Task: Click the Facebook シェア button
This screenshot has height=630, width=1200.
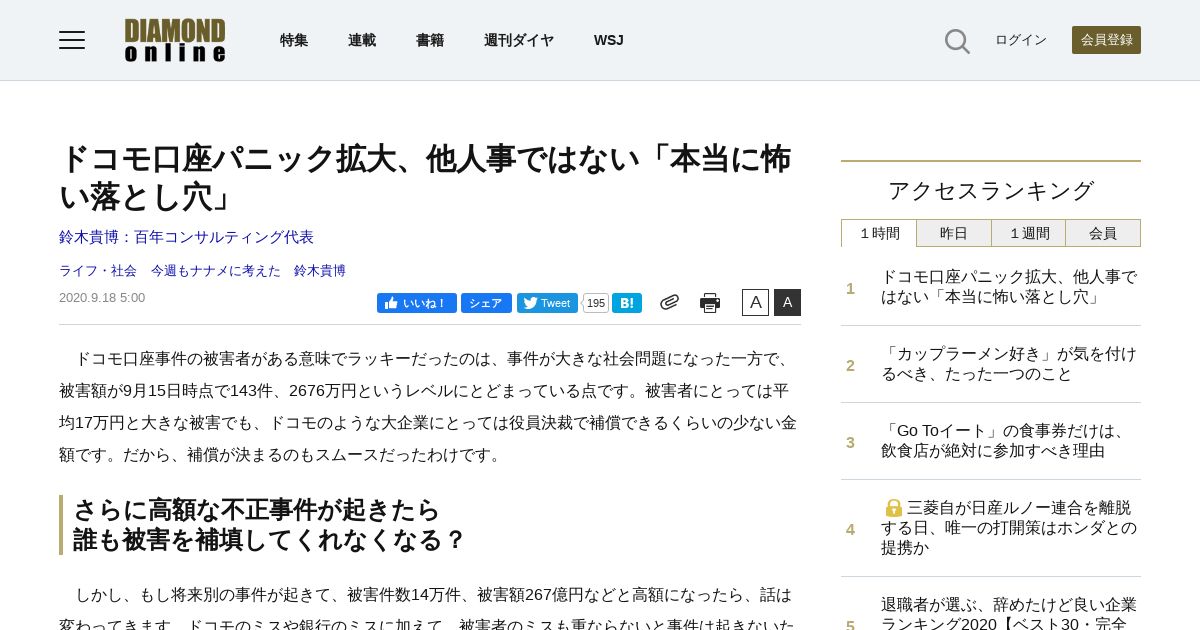Action: (x=486, y=303)
